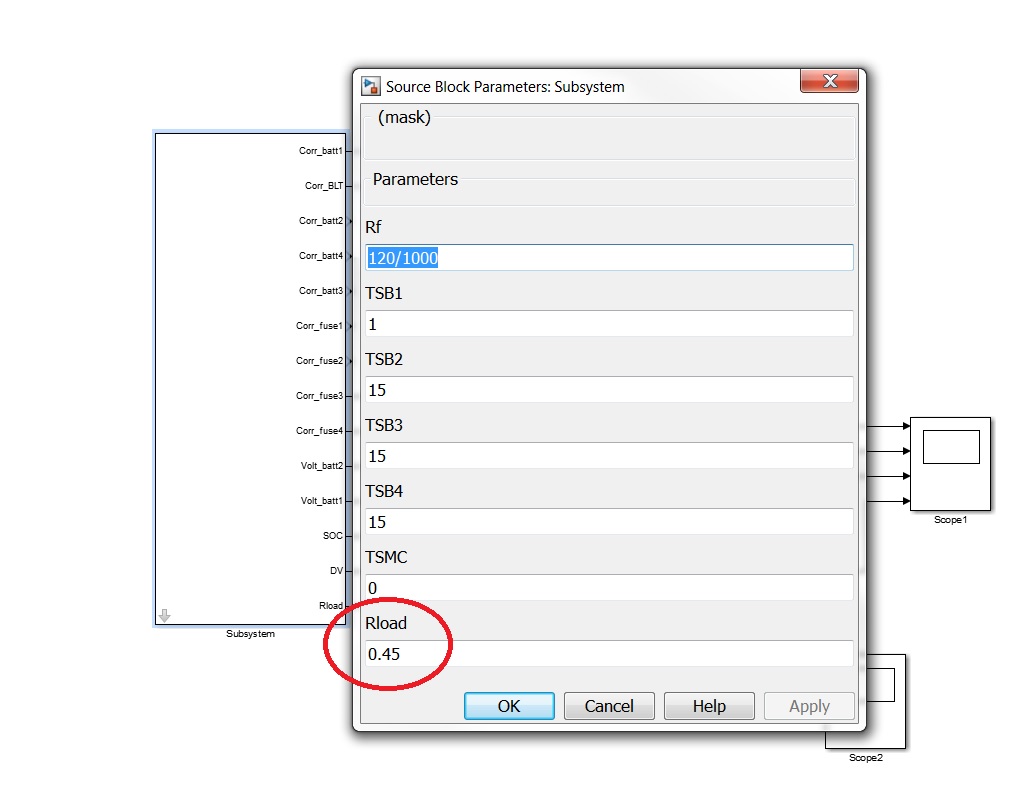Click the TSB4 input box
Screen dimensions: 1015x808
[608, 522]
